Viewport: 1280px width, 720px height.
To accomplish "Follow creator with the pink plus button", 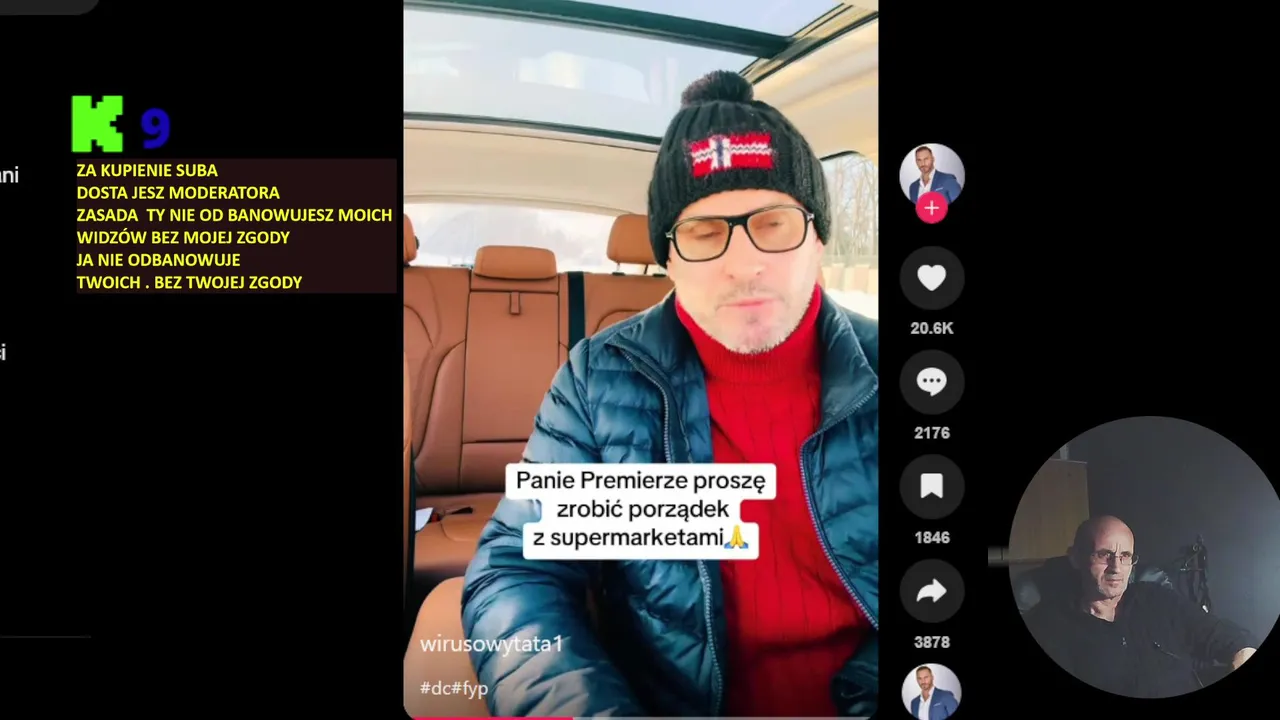I will point(931,208).
